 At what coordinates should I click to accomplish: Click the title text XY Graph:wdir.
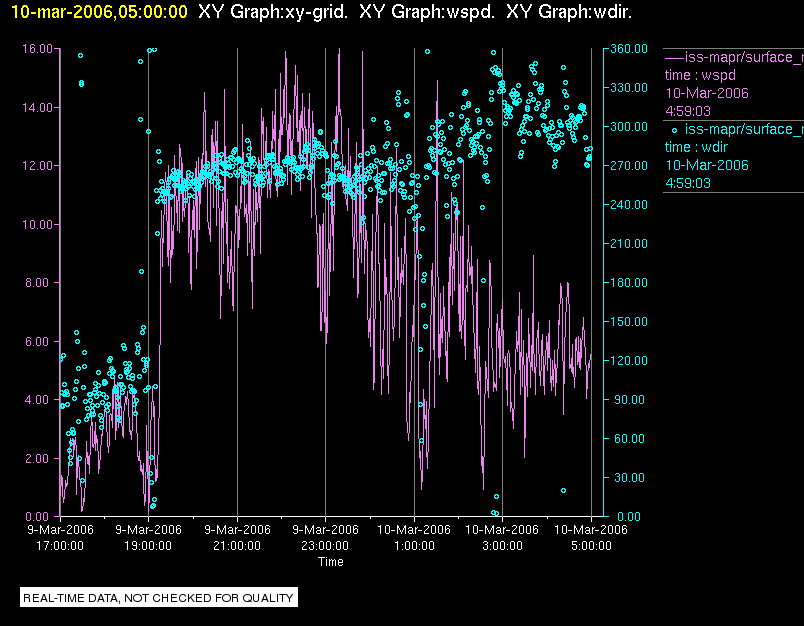(569, 11)
